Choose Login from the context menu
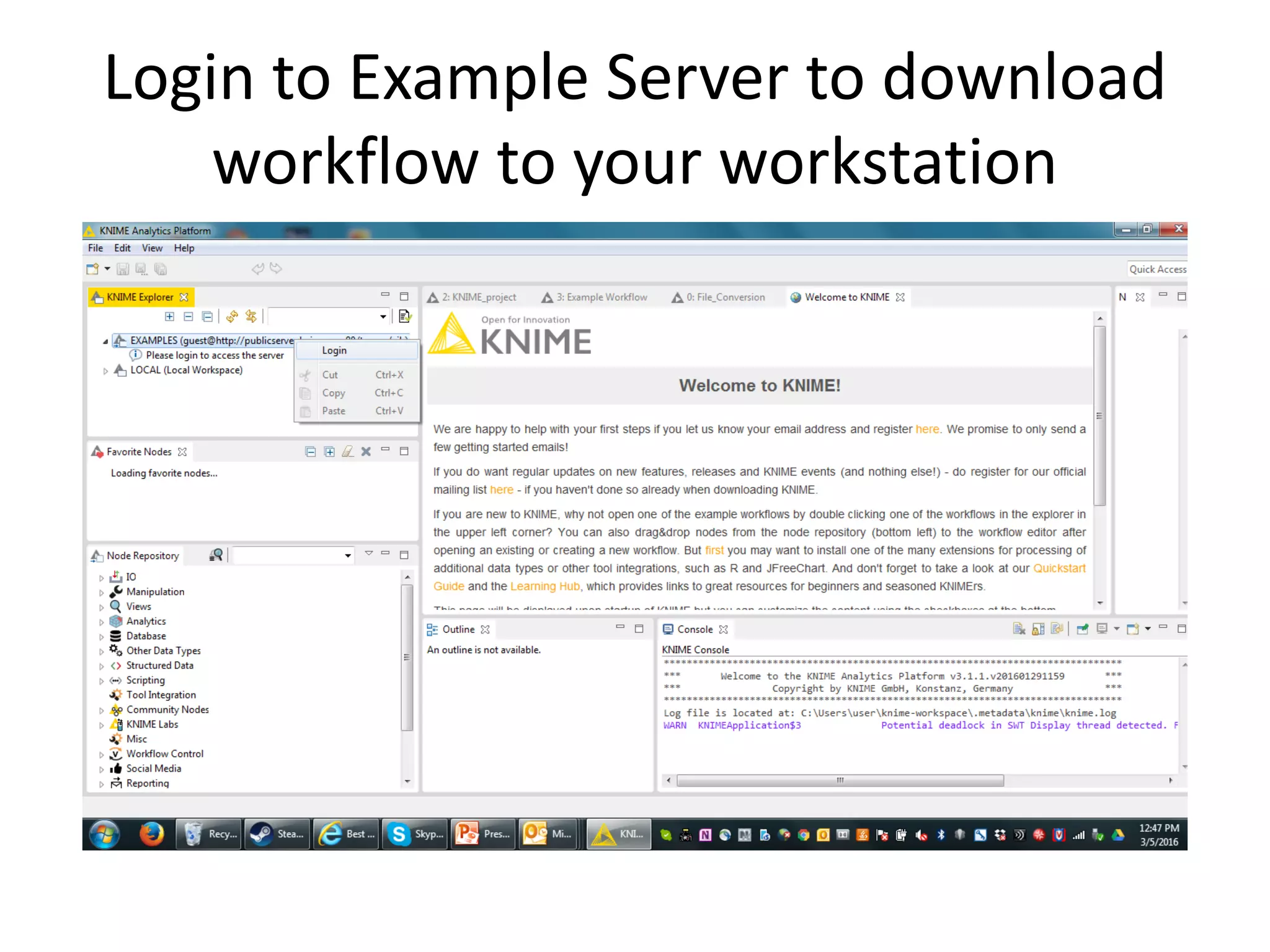Image resolution: width=1270 pixels, height=952 pixels. pyautogui.click(x=357, y=351)
